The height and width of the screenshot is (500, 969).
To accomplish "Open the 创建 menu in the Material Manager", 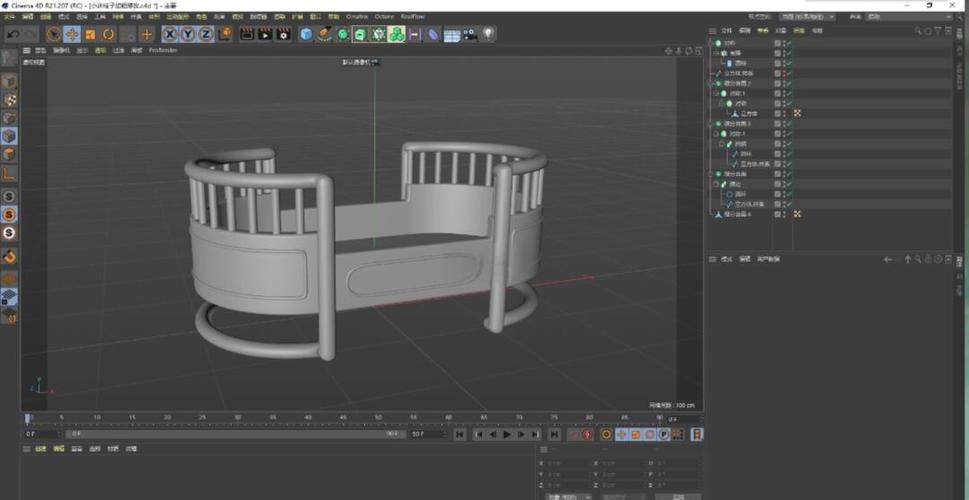I will point(41,449).
